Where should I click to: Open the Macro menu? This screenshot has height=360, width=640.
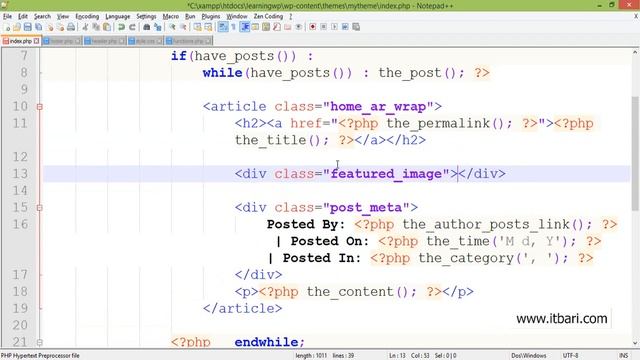pyautogui.click(x=171, y=16)
